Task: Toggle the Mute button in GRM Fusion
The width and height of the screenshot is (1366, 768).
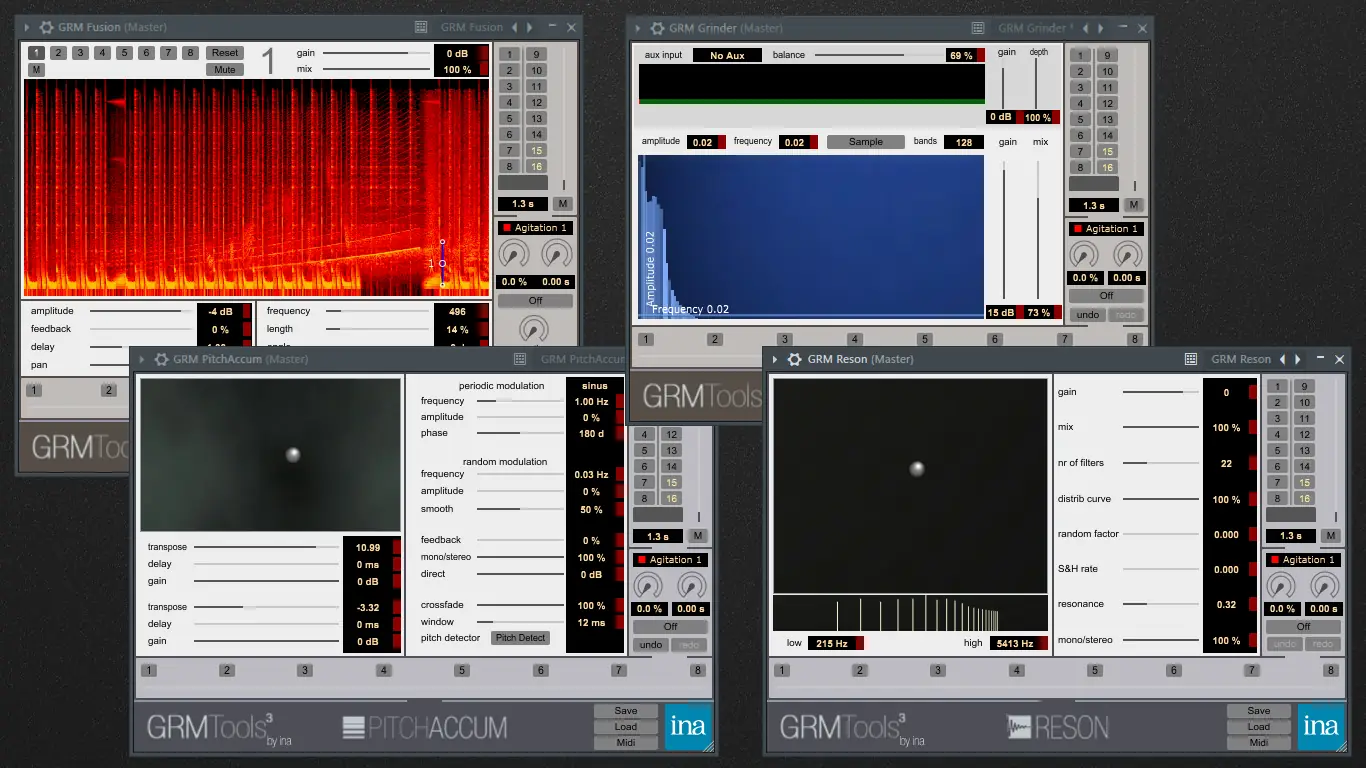Action: pos(225,70)
